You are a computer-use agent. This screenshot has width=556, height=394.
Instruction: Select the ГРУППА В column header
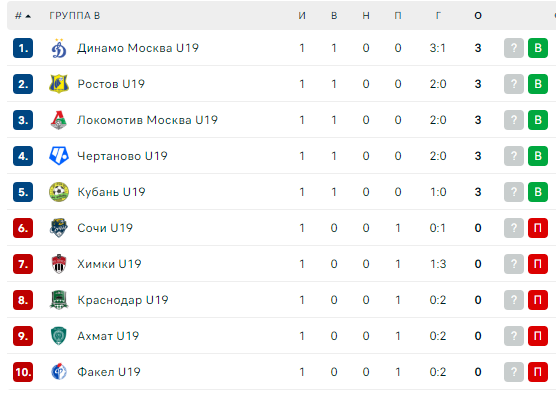[x=75, y=16]
